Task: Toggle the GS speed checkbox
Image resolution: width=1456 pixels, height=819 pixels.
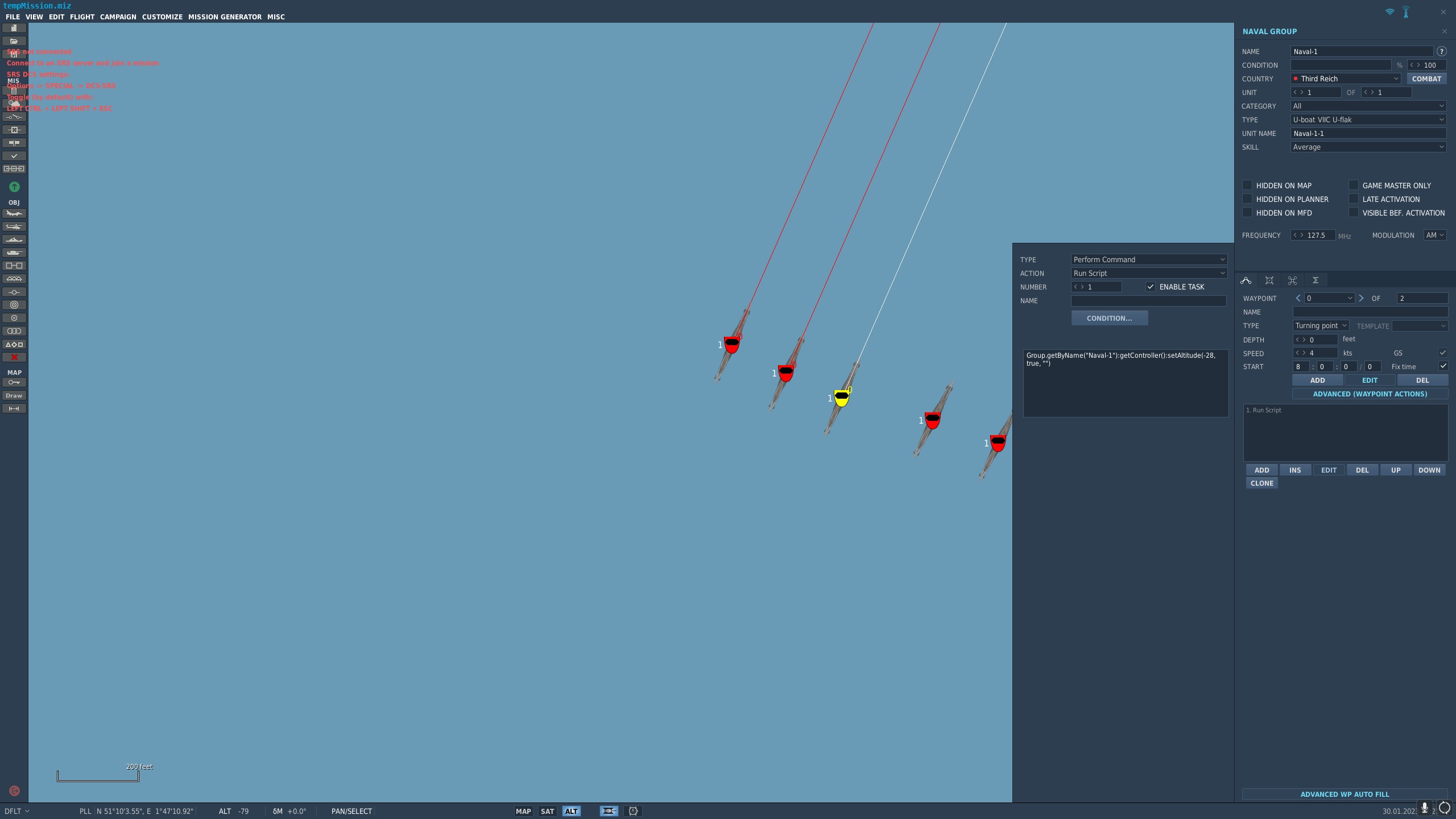Action: tap(1443, 353)
